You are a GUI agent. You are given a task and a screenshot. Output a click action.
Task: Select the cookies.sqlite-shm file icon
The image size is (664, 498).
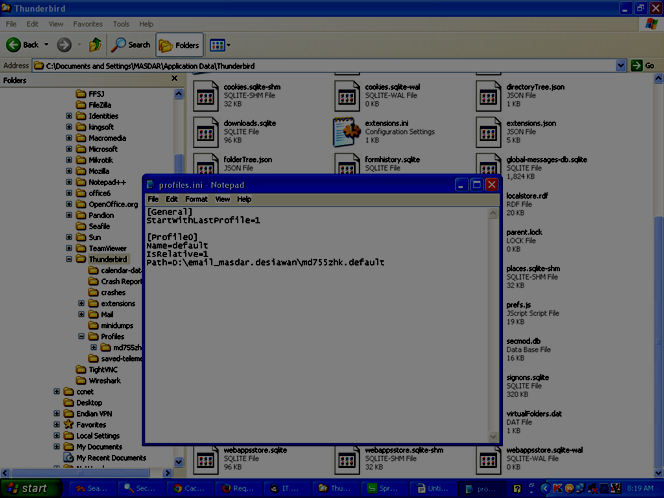pos(206,95)
